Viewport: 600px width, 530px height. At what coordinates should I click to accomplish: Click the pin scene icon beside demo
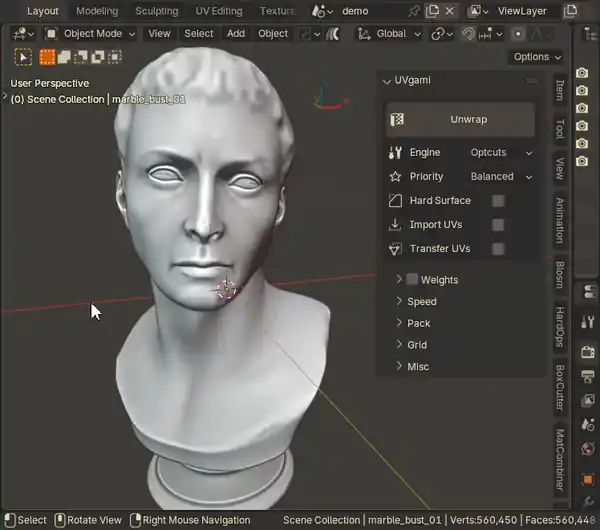(414, 11)
